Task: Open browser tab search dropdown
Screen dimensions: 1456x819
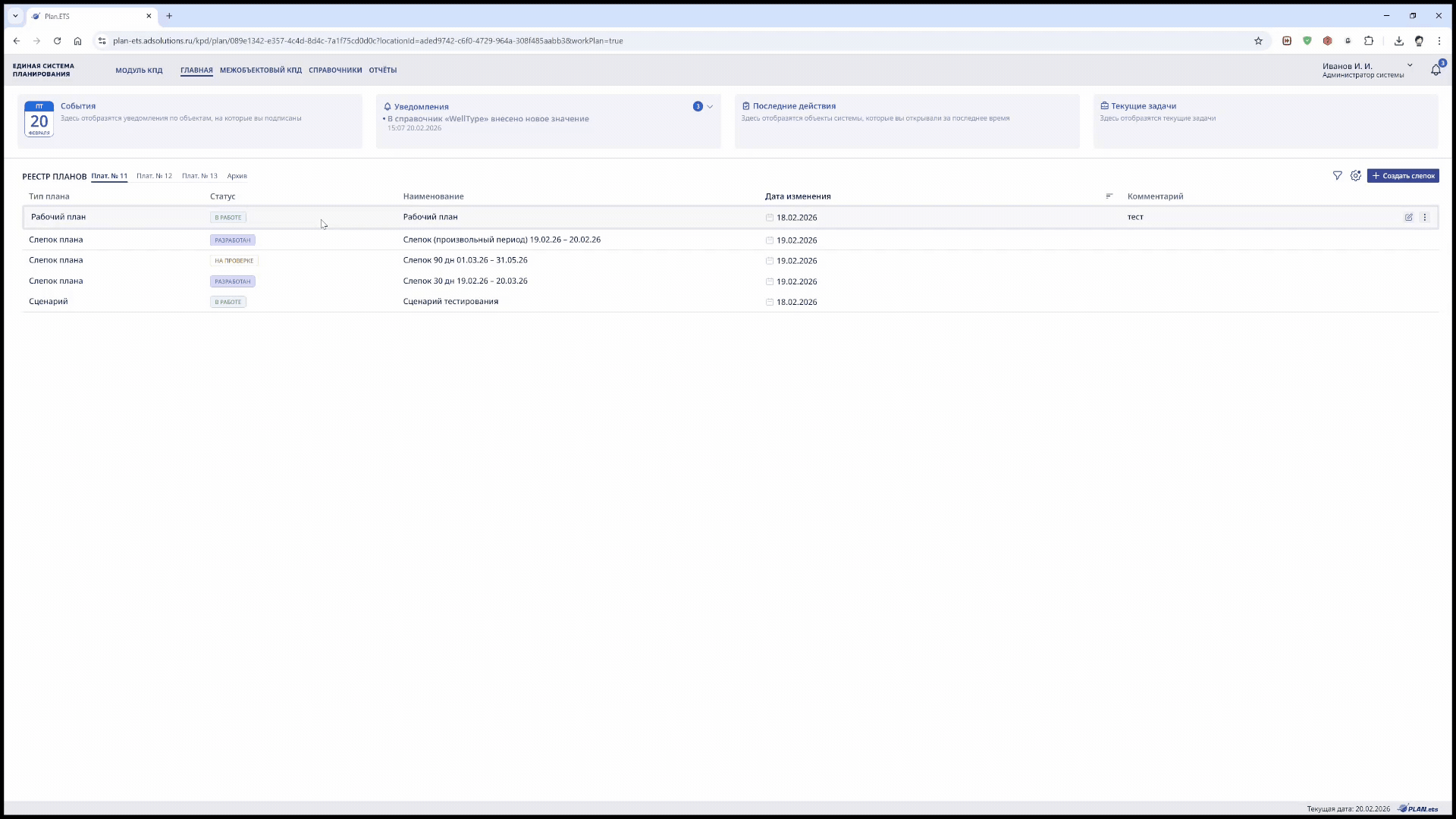Action: point(15,16)
